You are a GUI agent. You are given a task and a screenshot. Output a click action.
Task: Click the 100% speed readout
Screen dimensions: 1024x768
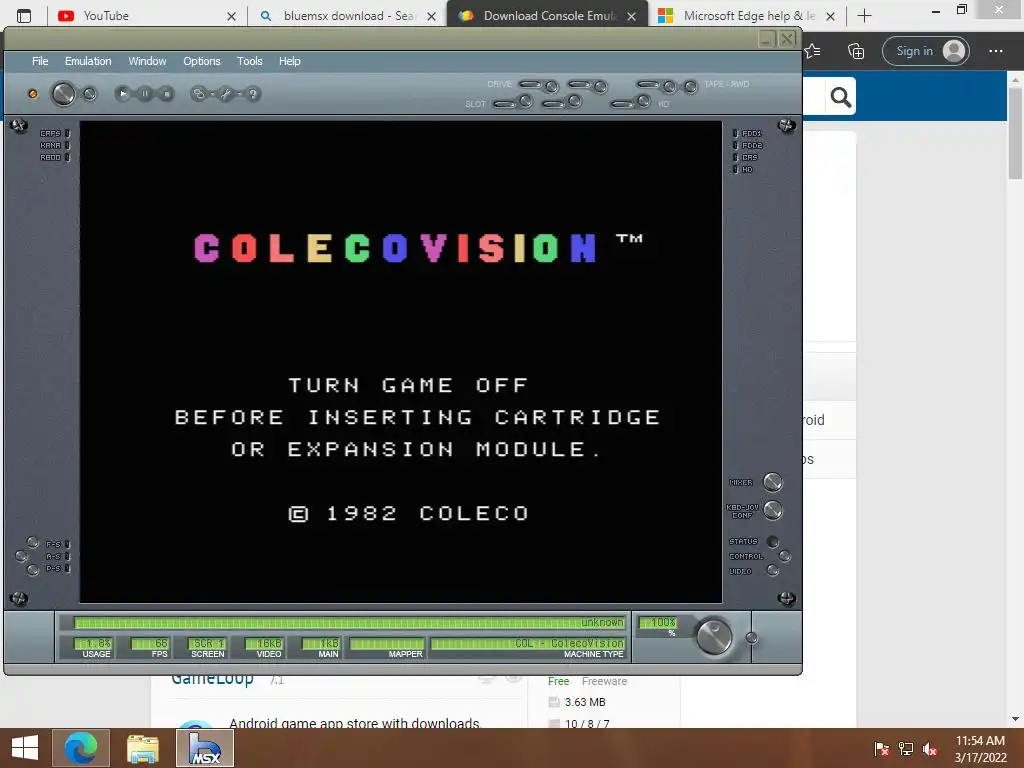(658, 622)
